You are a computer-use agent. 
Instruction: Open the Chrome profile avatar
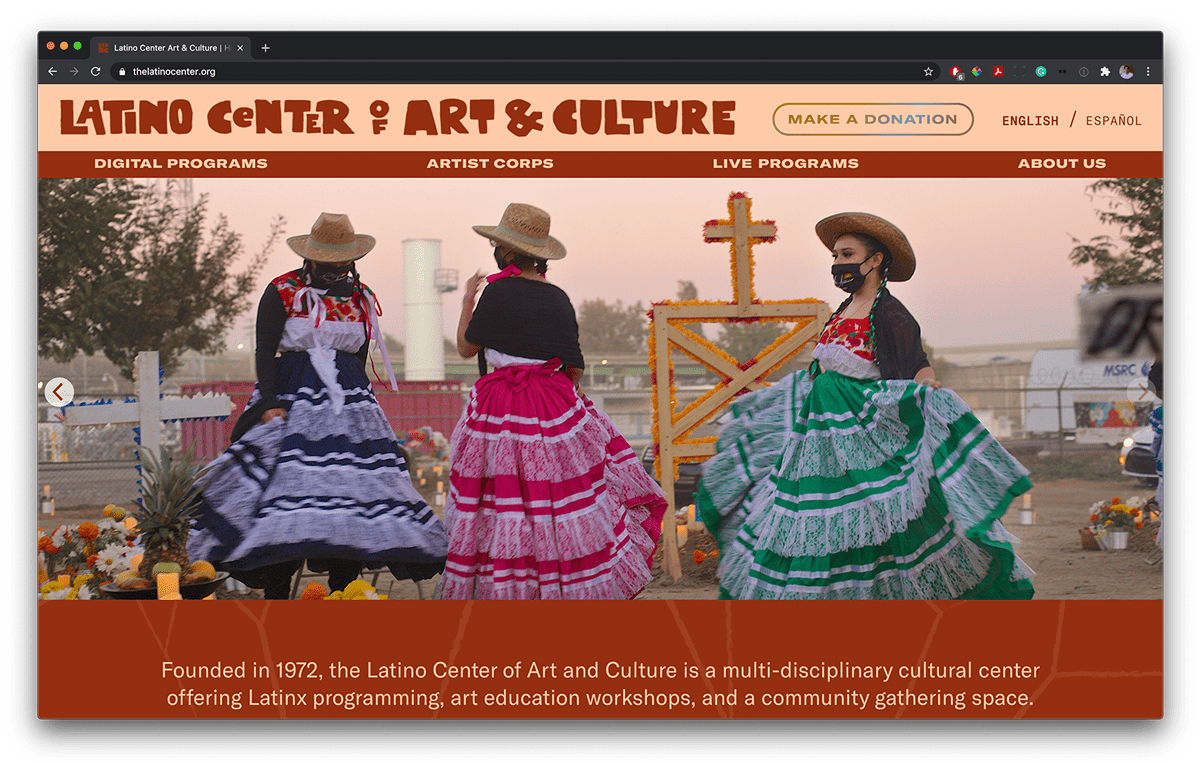[1126, 72]
